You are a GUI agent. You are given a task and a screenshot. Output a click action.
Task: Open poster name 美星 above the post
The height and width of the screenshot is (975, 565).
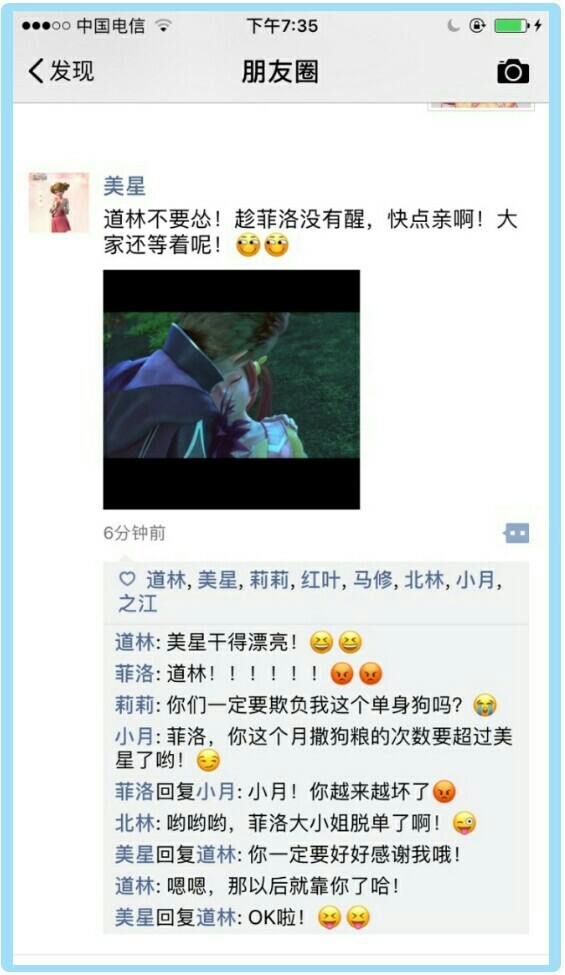coord(124,186)
